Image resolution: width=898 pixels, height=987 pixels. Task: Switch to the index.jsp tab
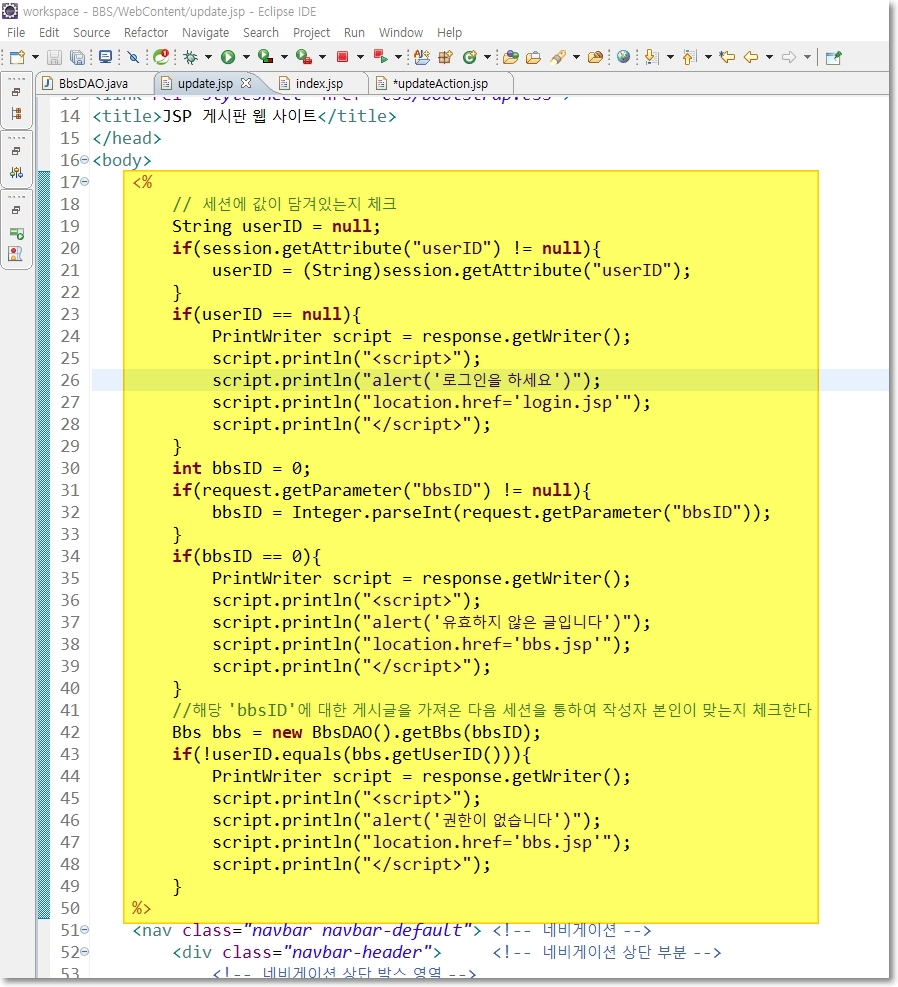[x=319, y=84]
